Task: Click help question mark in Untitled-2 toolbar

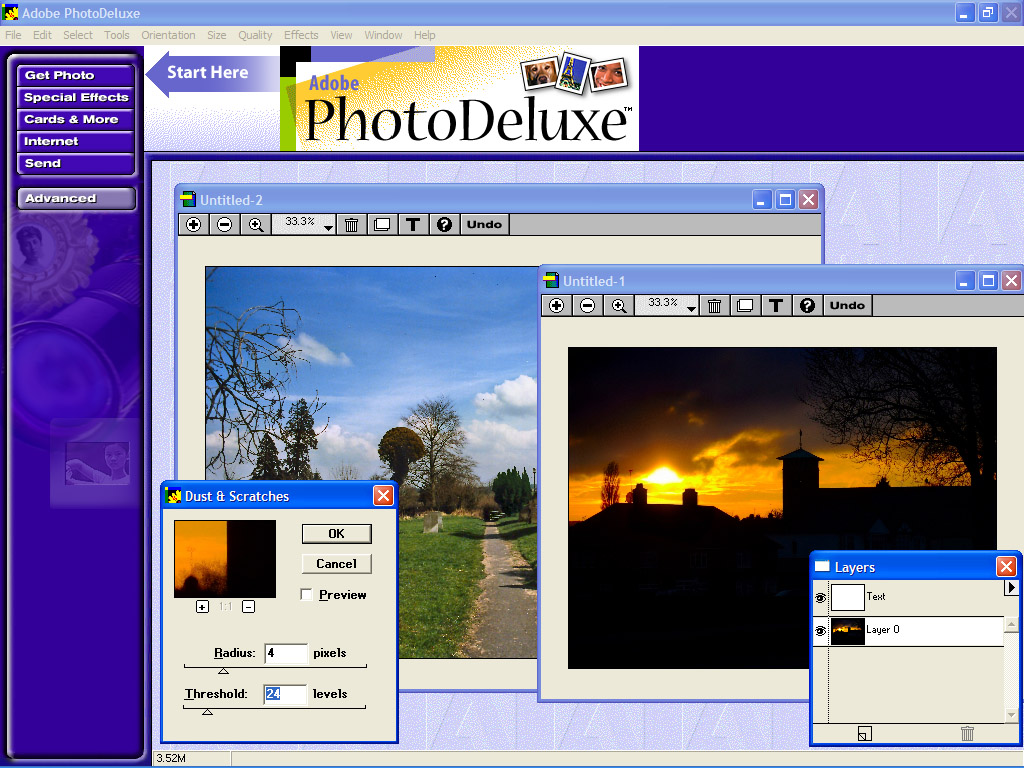Action: [444, 225]
